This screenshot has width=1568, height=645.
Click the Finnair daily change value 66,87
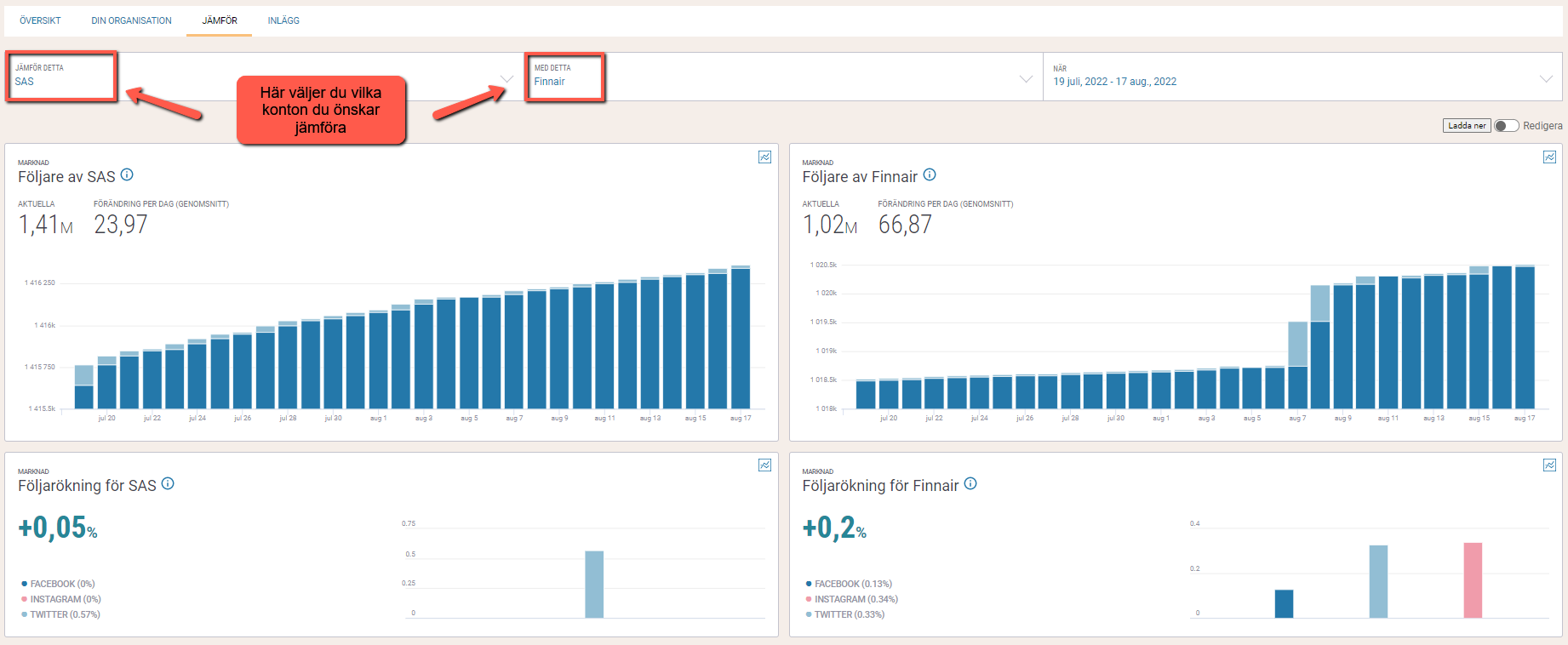tap(905, 225)
